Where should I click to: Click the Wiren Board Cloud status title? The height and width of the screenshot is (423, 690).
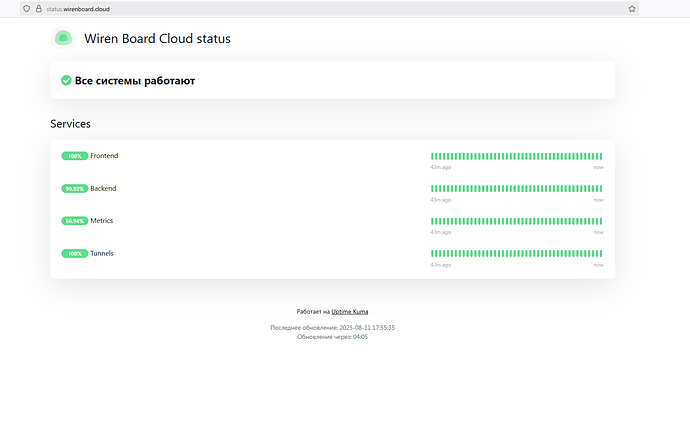[157, 39]
